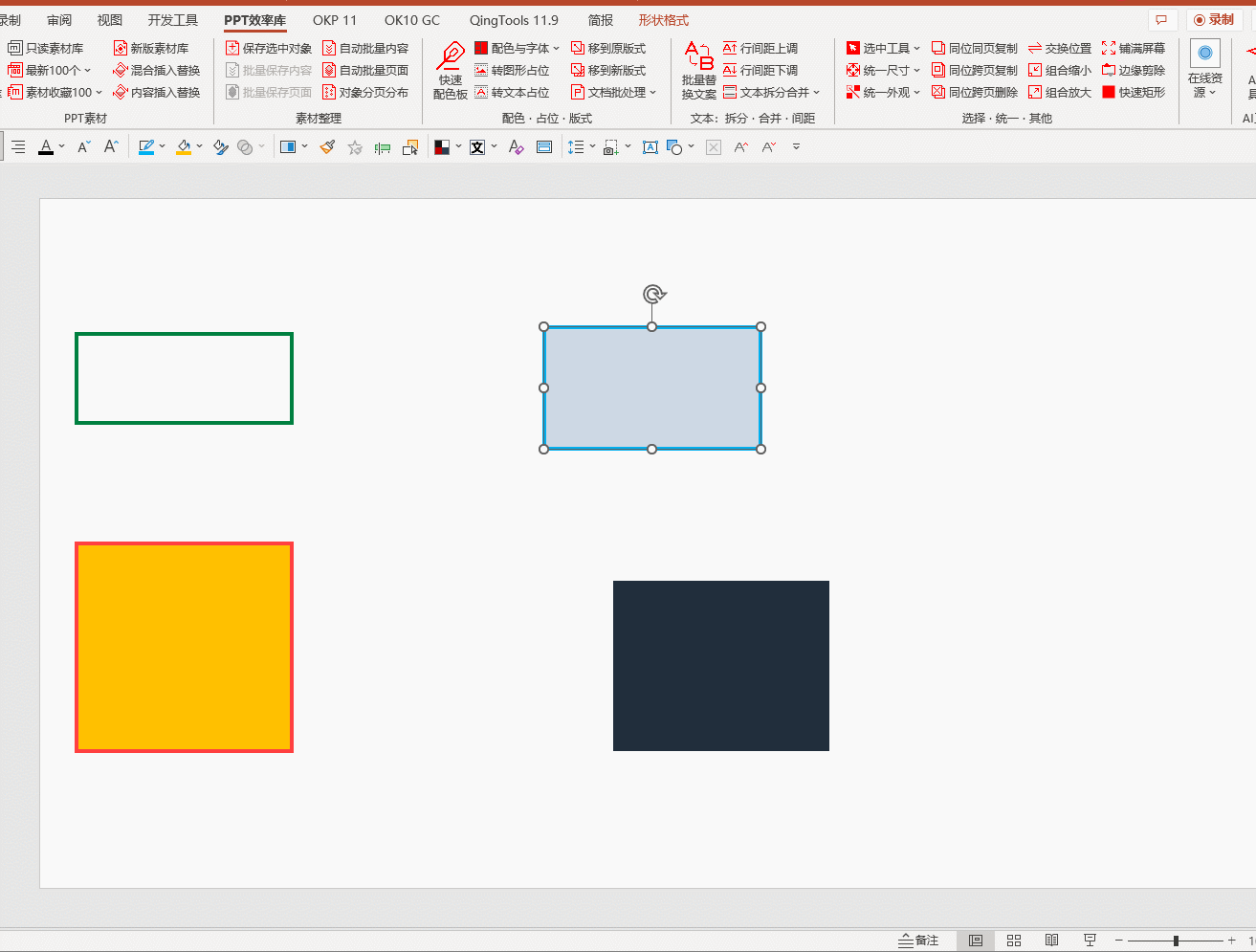
Task: Click 转文本占位
Action: point(512,92)
